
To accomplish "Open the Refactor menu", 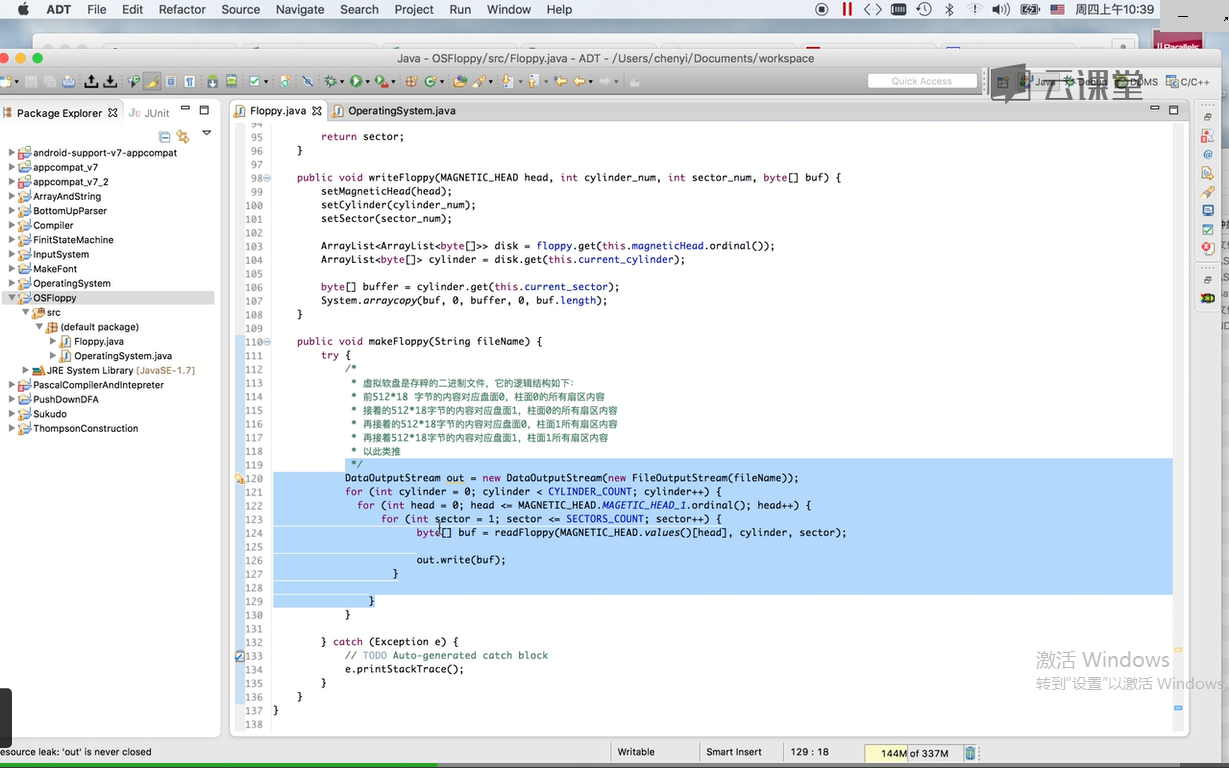I will [x=182, y=9].
